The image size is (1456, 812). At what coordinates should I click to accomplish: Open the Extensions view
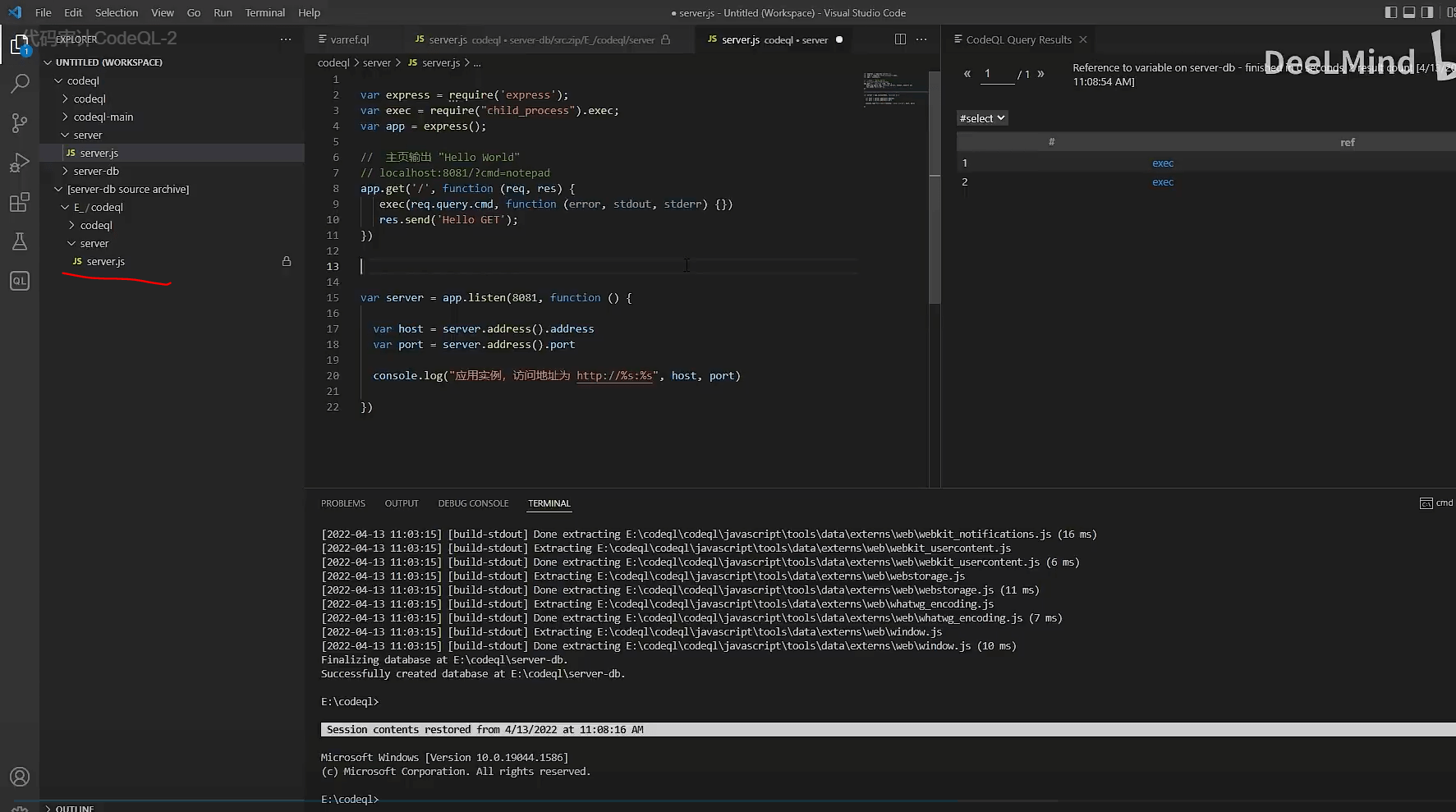point(20,202)
